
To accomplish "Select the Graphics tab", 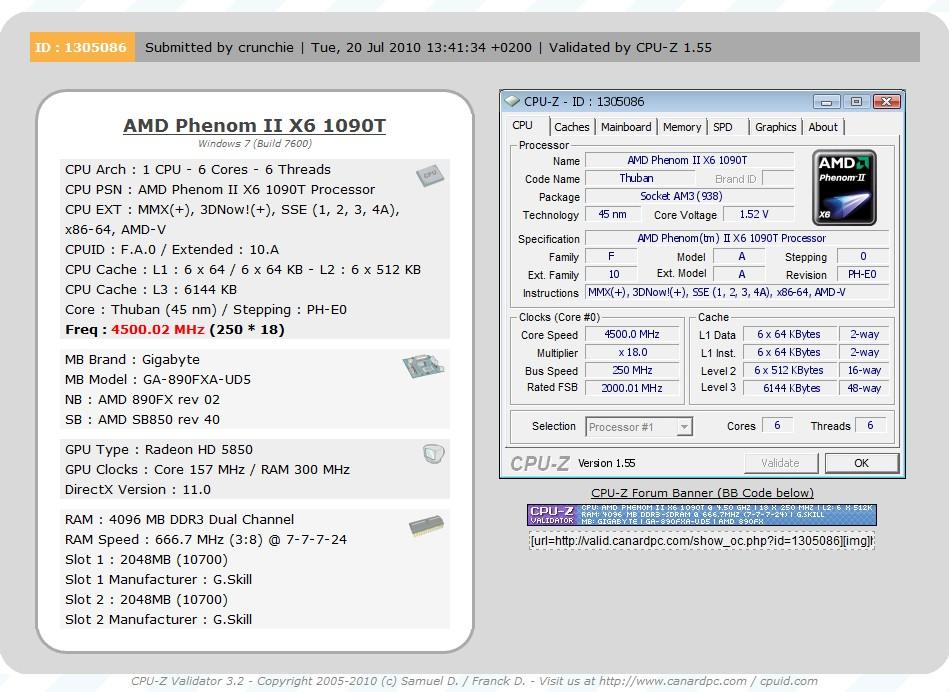I will 775,127.
